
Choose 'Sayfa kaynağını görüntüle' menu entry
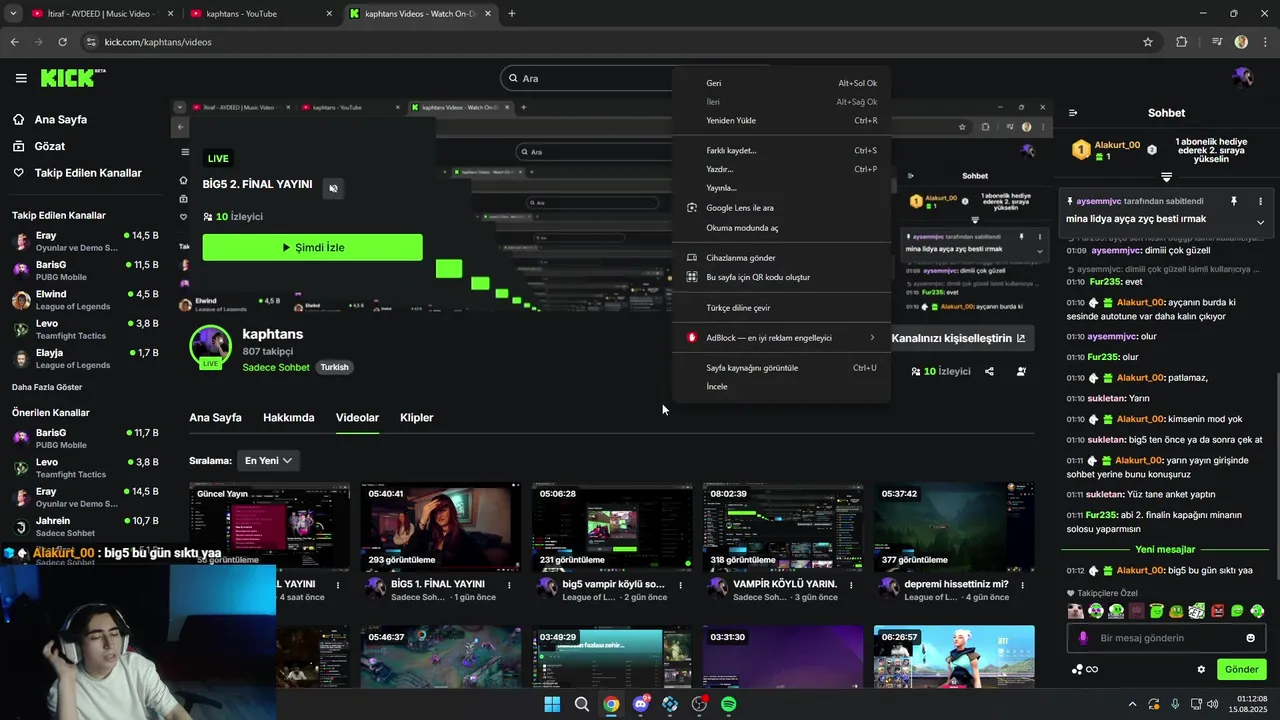780,368
